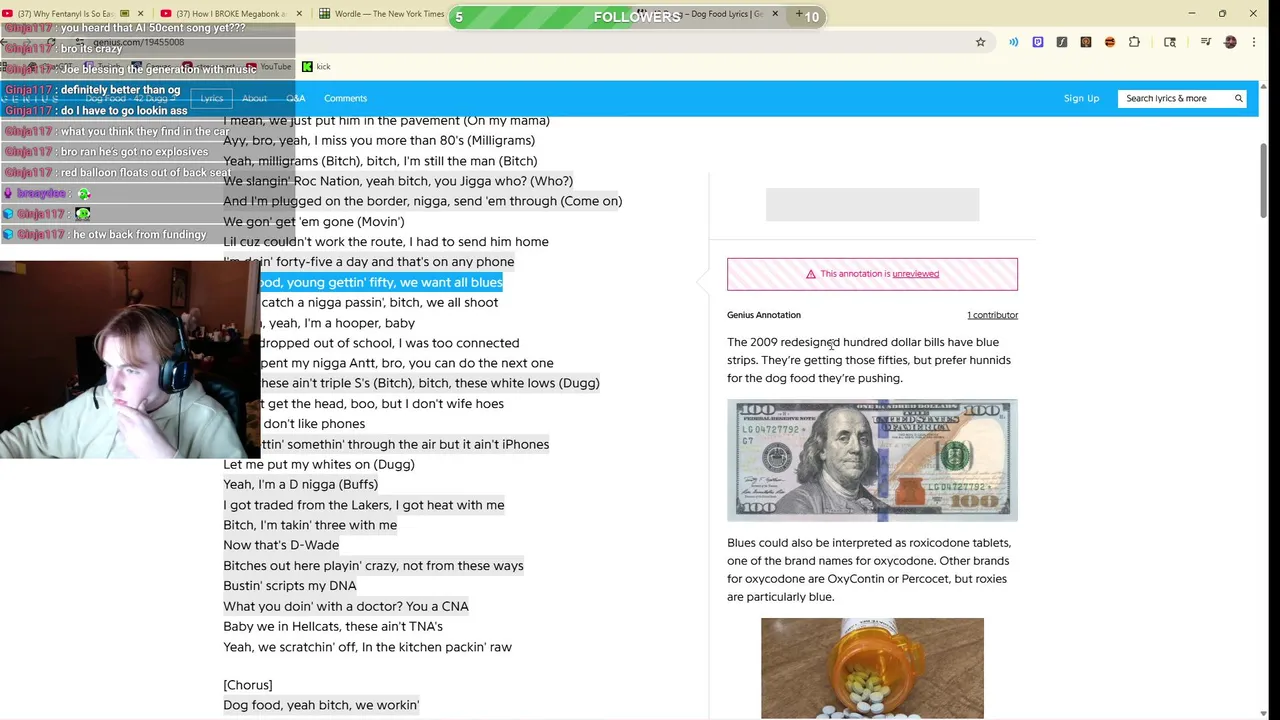Viewport: 1280px width, 720px height.
Task: Click the [Chorus] section label
Action: 247,685
